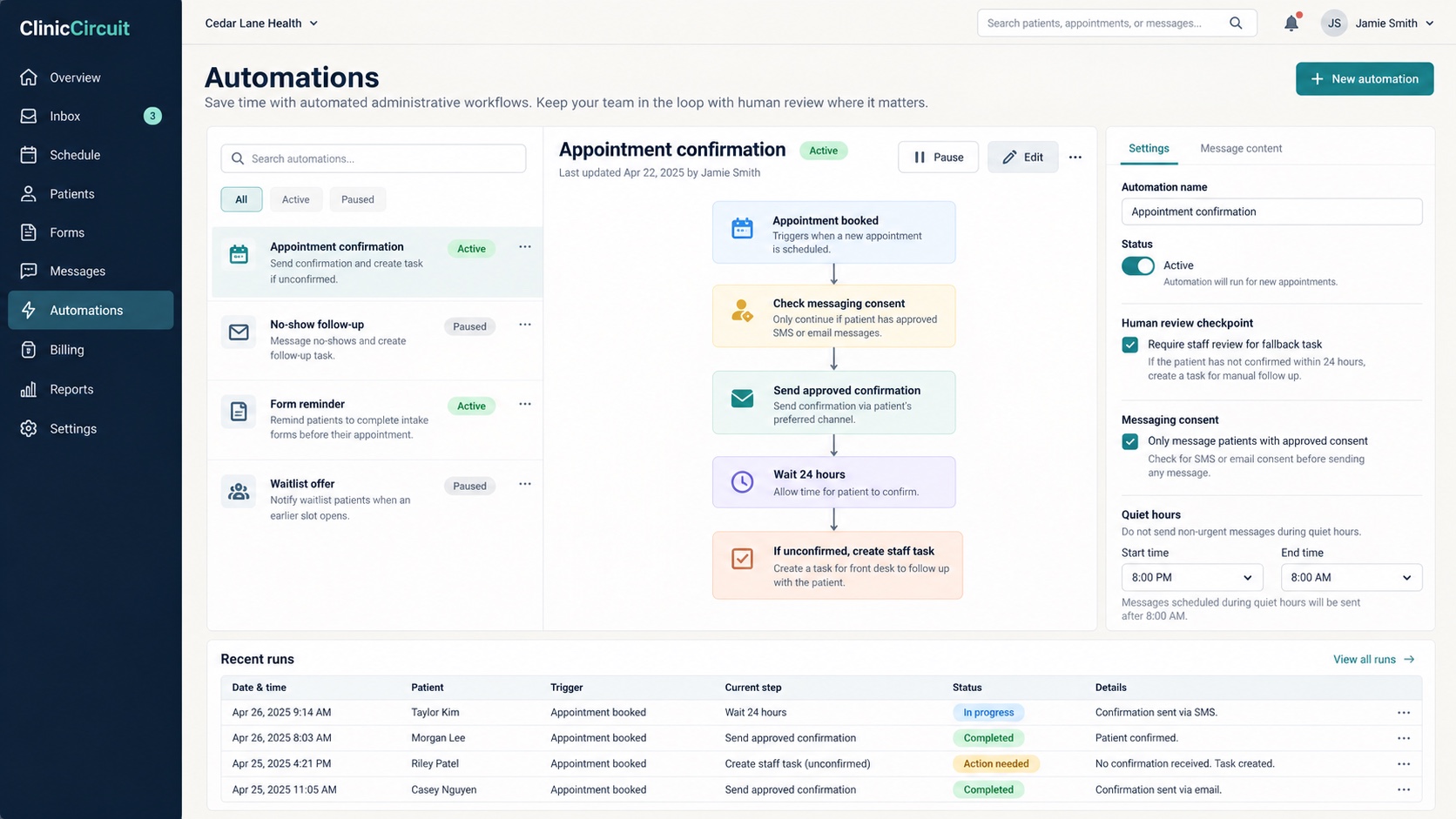Open the notifications bell
This screenshot has height=819, width=1456.
pyautogui.click(x=1291, y=23)
